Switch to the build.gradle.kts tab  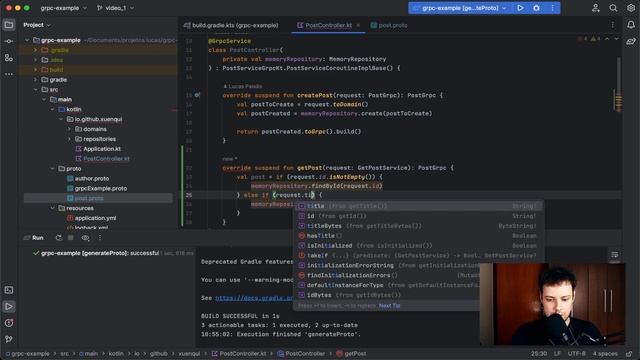click(231, 25)
